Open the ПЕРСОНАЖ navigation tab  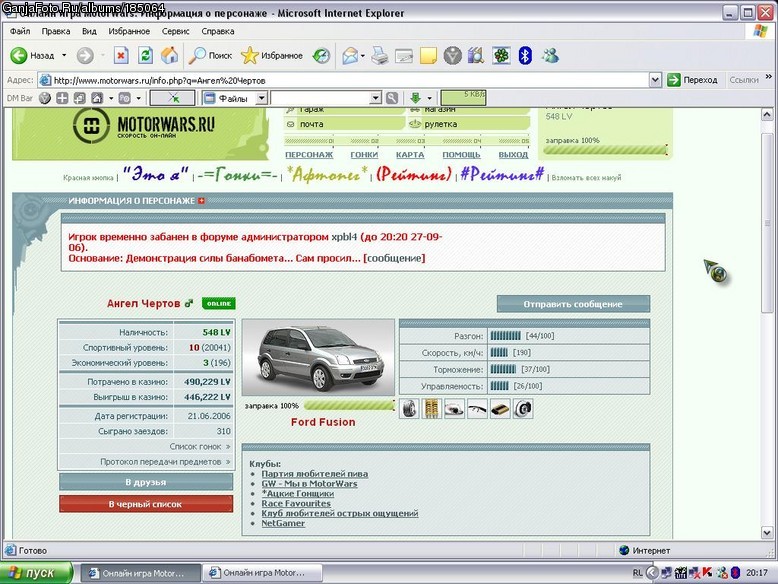pos(309,155)
